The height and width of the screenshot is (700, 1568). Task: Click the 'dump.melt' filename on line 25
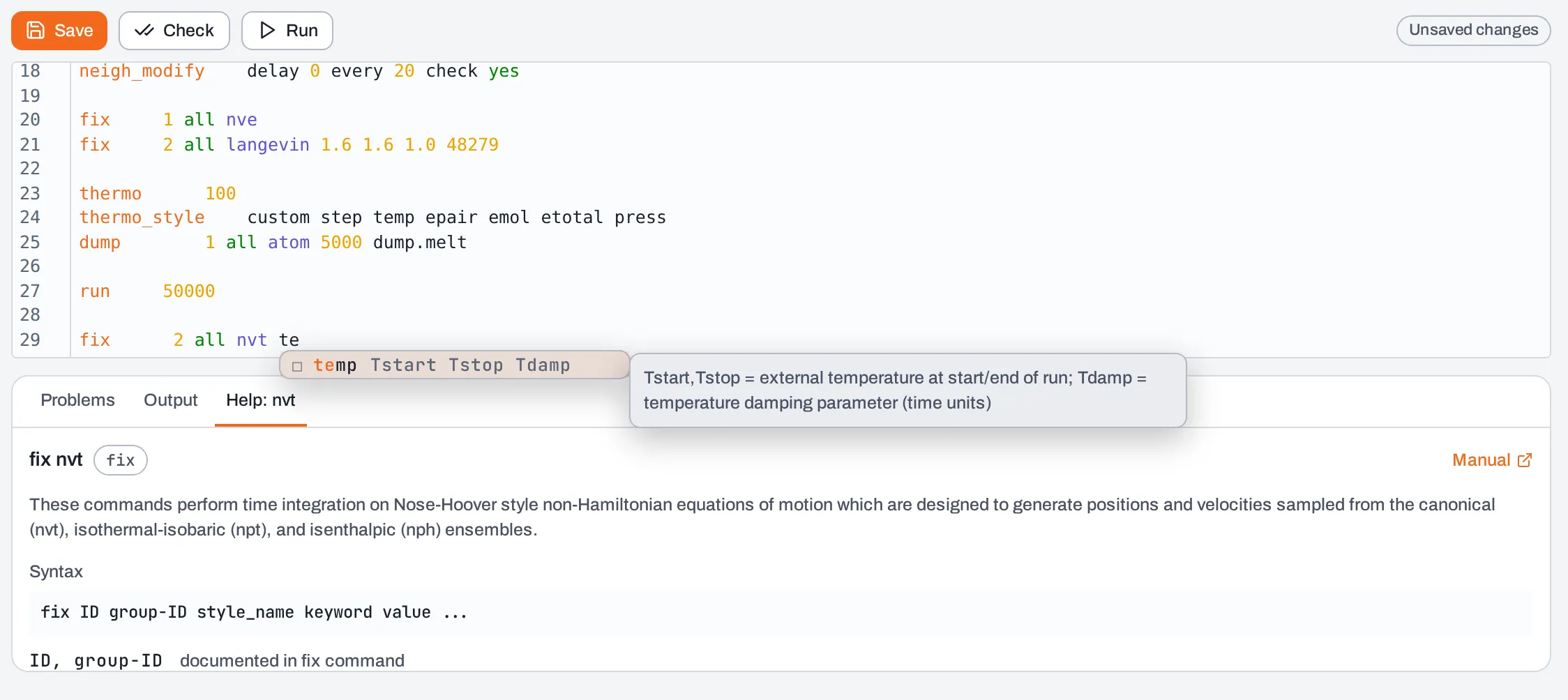(x=420, y=243)
